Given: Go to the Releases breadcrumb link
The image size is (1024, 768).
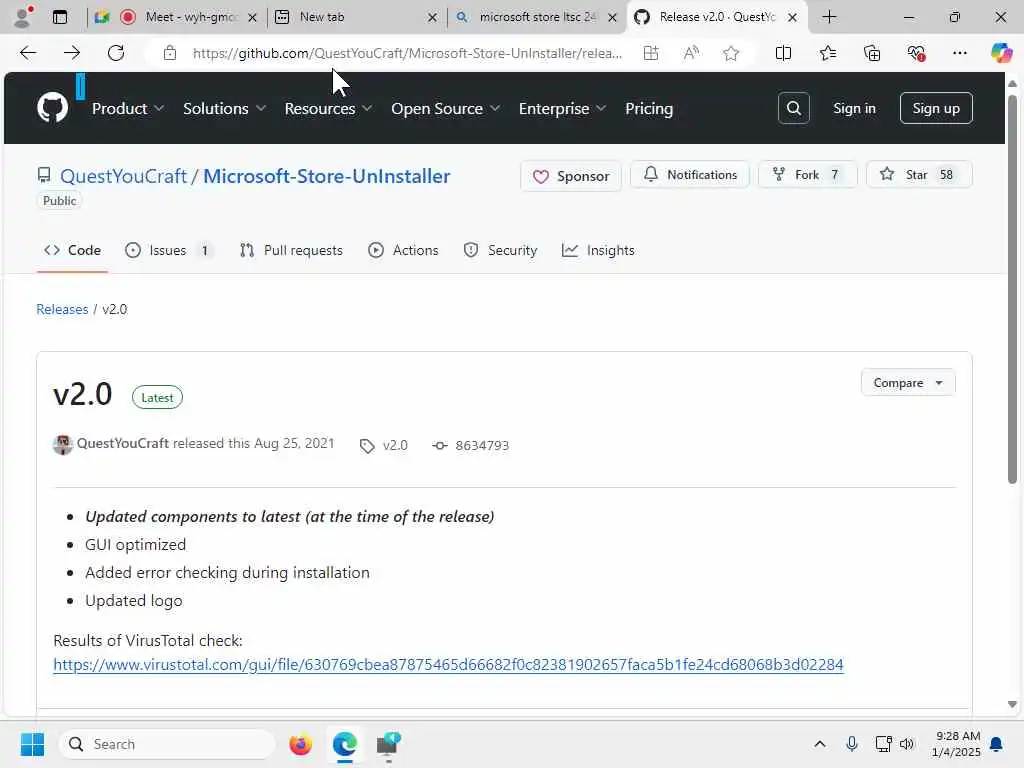Looking at the screenshot, I should coord(62,310).
